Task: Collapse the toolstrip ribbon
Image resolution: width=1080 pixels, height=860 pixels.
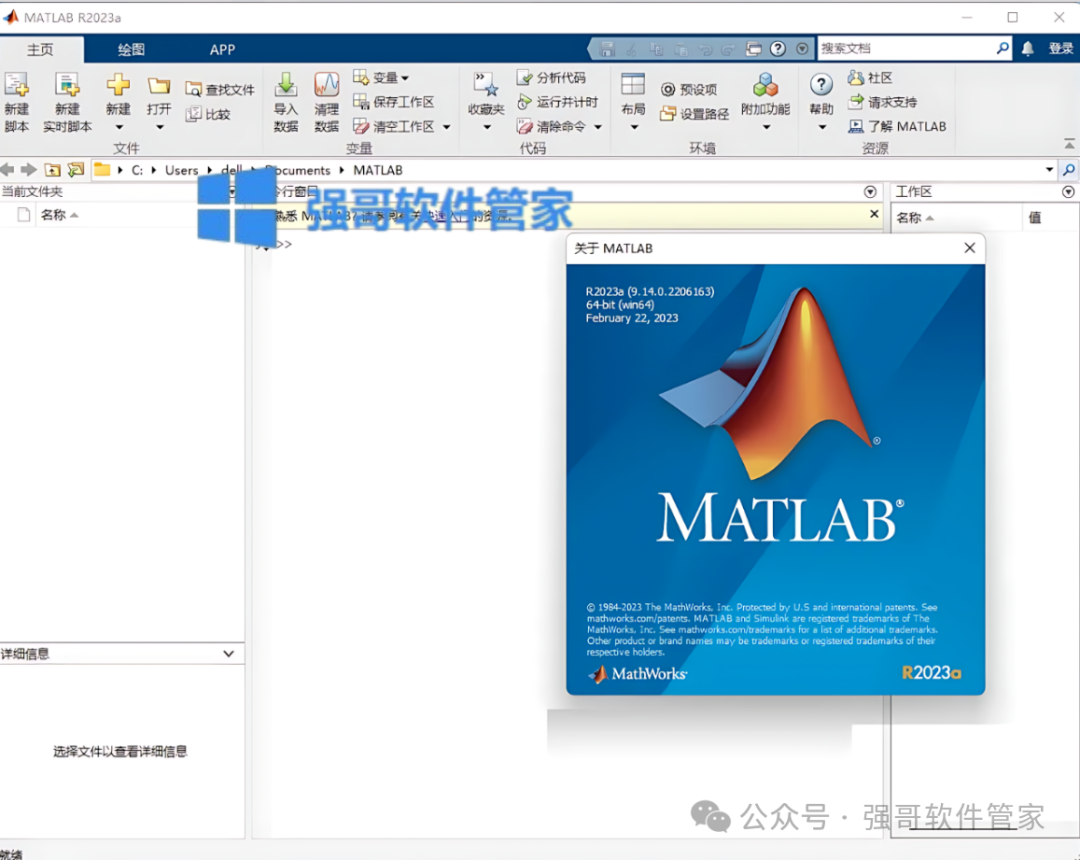Action: 1069,143
